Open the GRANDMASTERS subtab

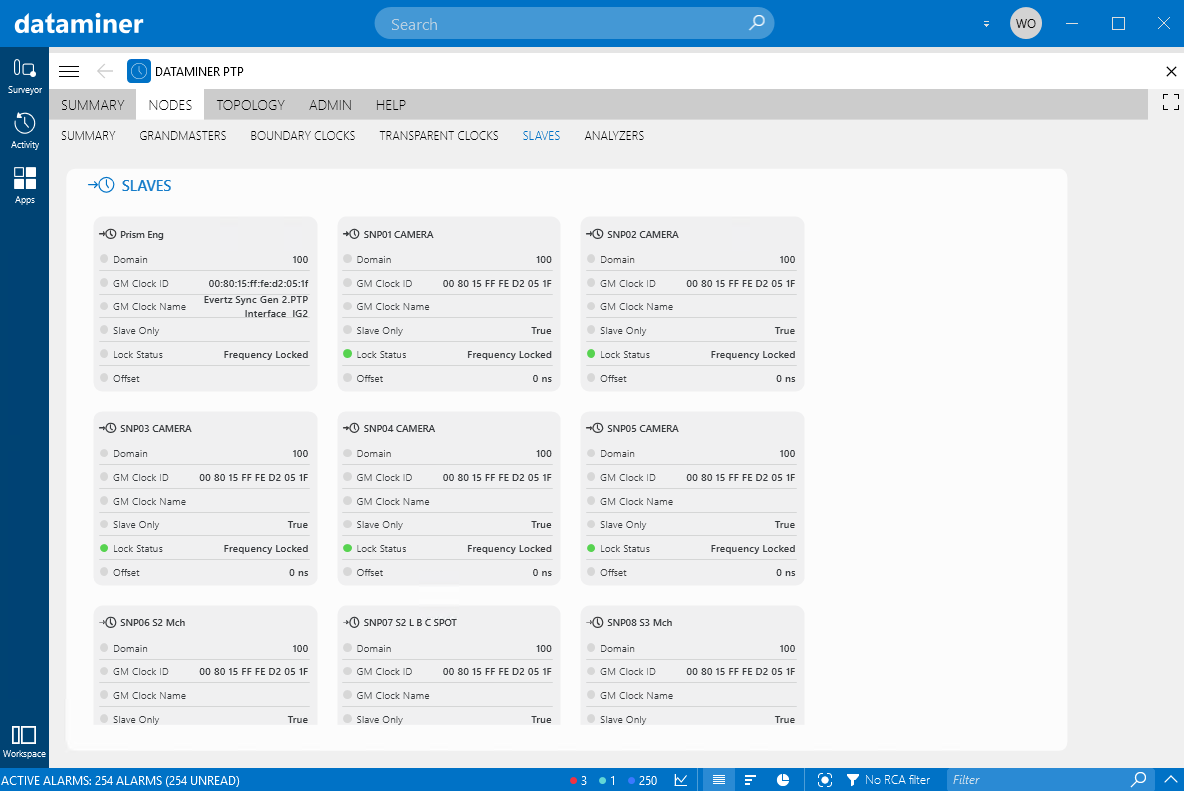click(183, 136)
